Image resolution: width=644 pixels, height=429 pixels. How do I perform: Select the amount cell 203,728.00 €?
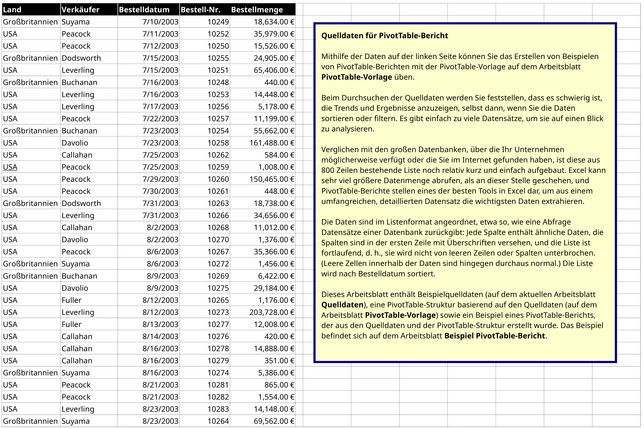(262, 312)
